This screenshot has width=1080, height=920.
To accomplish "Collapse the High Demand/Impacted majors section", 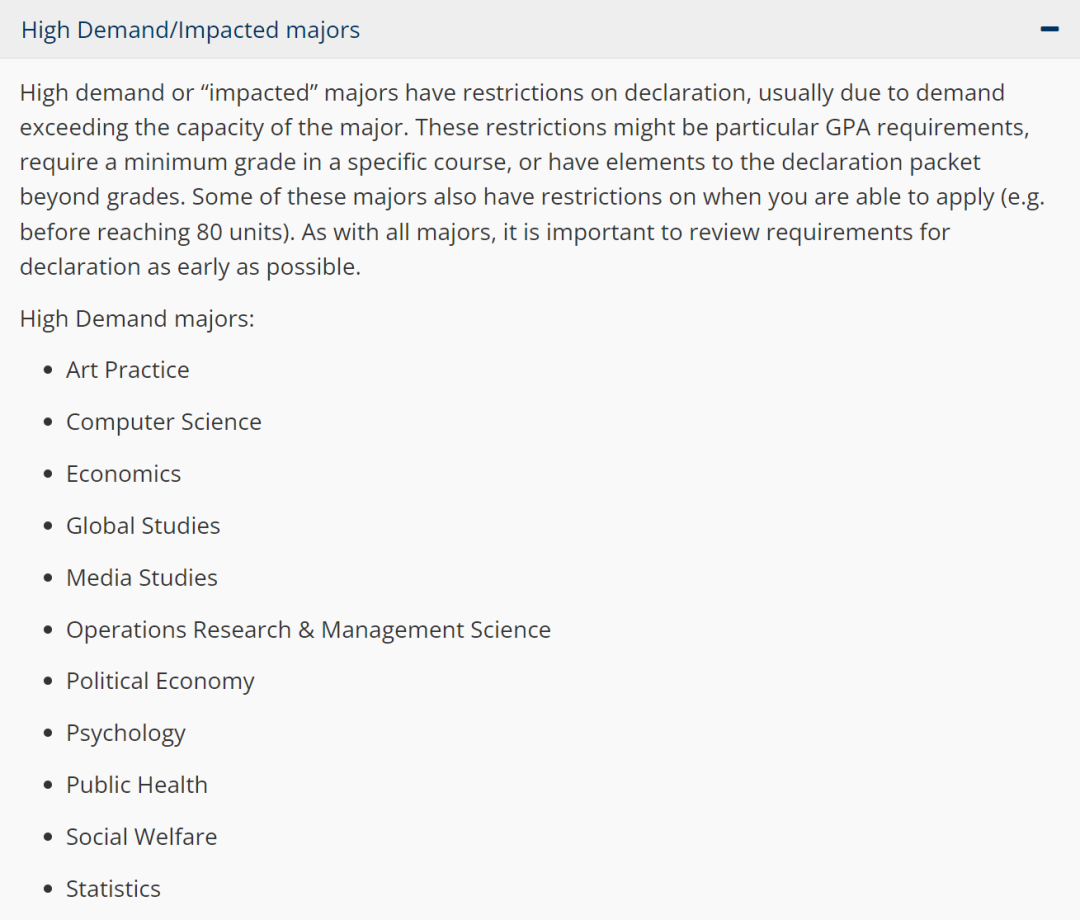I will (190, 30).
